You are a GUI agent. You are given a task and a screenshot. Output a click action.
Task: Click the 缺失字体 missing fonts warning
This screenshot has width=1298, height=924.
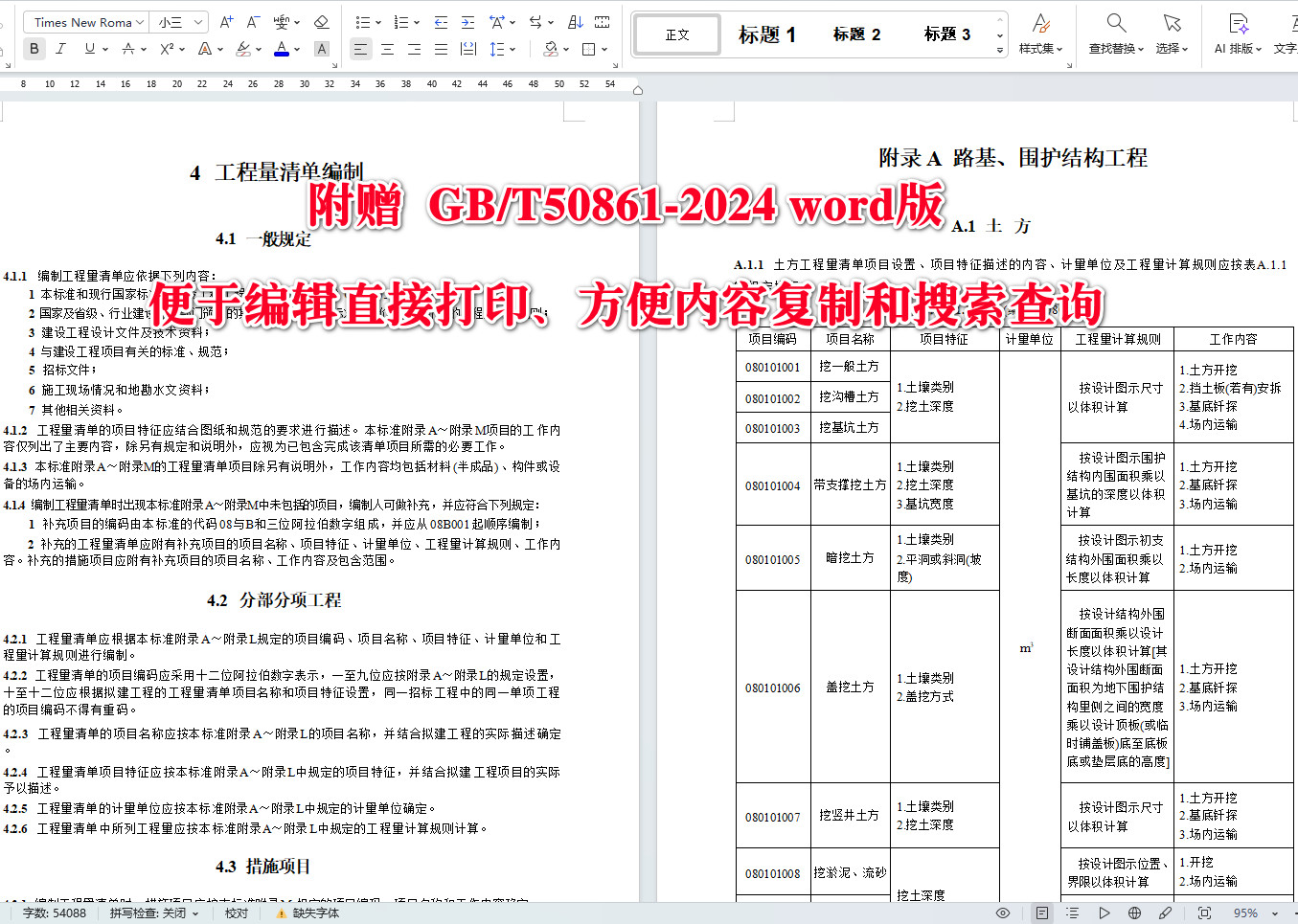pyautogui.click(x=314, y=913)
